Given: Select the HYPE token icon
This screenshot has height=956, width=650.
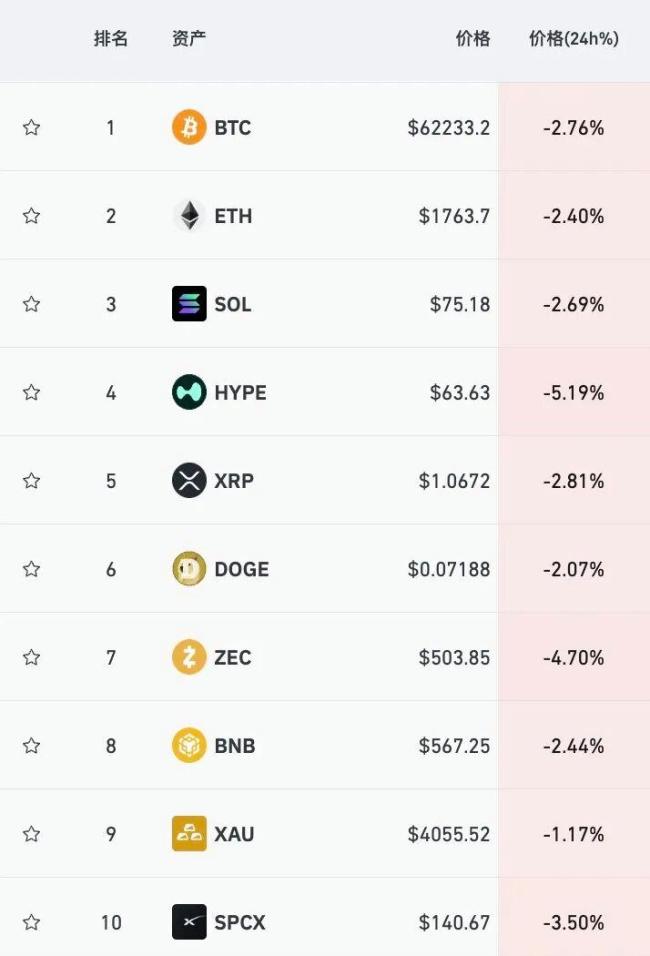Looking at the screenshot, I should [189, 392].
